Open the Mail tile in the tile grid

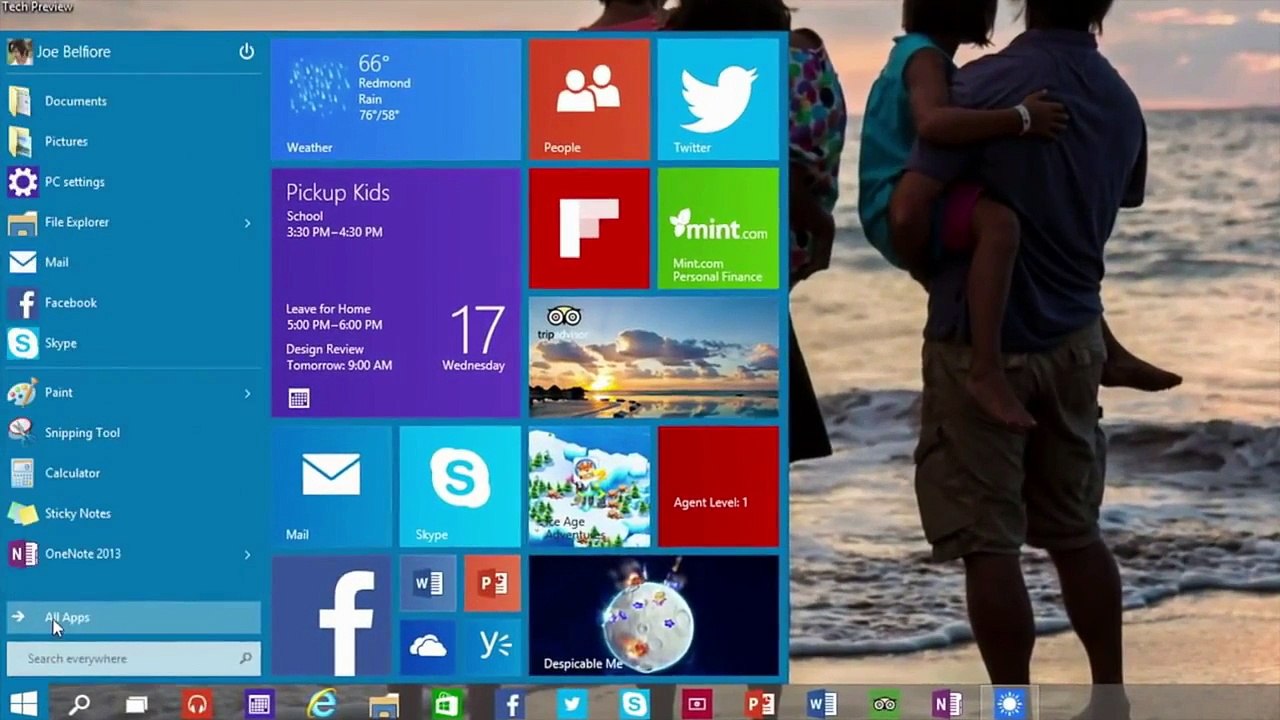coord(331,487)
